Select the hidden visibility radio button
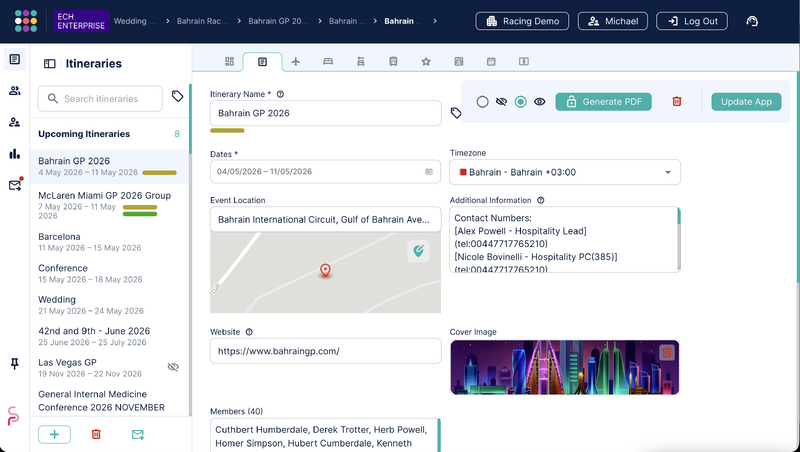Viewport: 800px width, 452px height. tap(482, 102)
